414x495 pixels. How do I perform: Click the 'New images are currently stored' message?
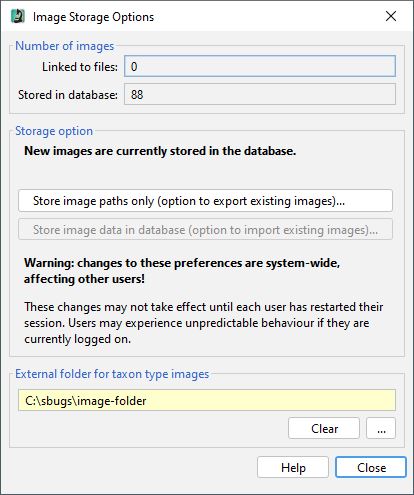pyautogui.click(x=160, y=151)
